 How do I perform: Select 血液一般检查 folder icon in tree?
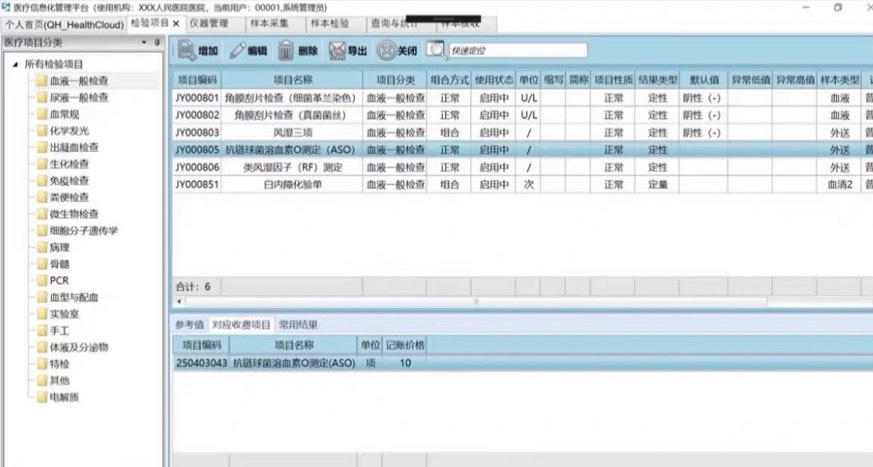coord(42,81)
